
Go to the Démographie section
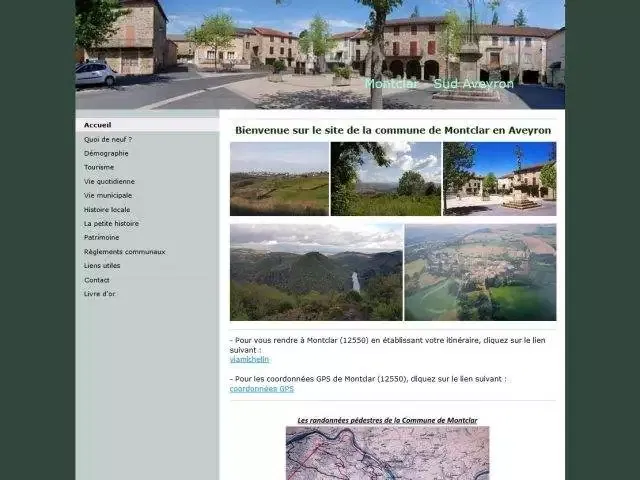pyautogui.click(x=106, y=153)
